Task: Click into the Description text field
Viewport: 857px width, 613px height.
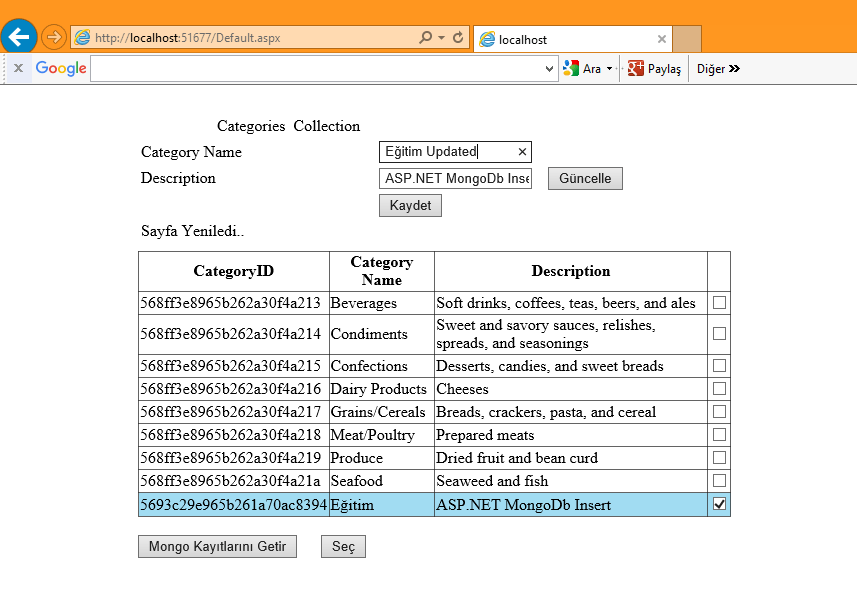Action: click(455, 178)
